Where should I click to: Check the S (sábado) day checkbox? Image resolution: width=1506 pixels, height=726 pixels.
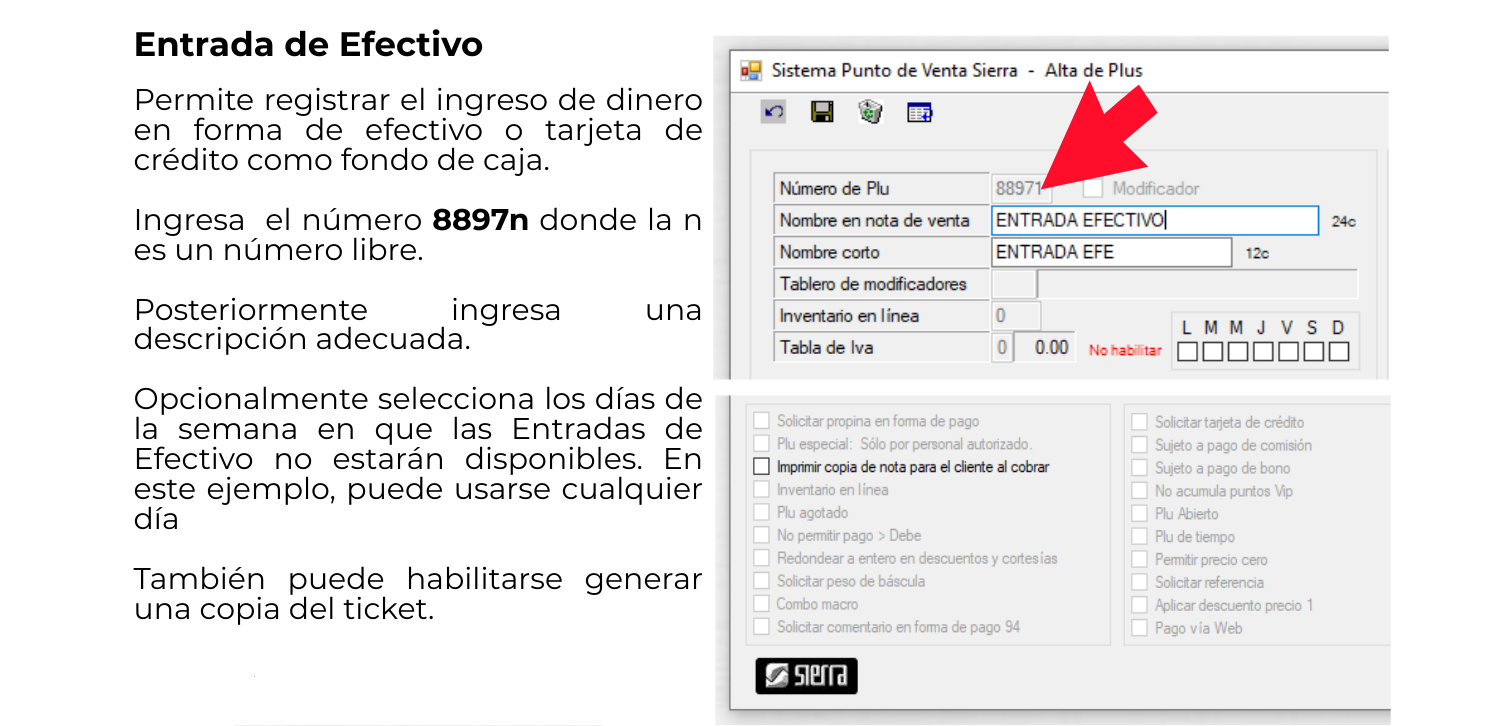pos(1313,351)
